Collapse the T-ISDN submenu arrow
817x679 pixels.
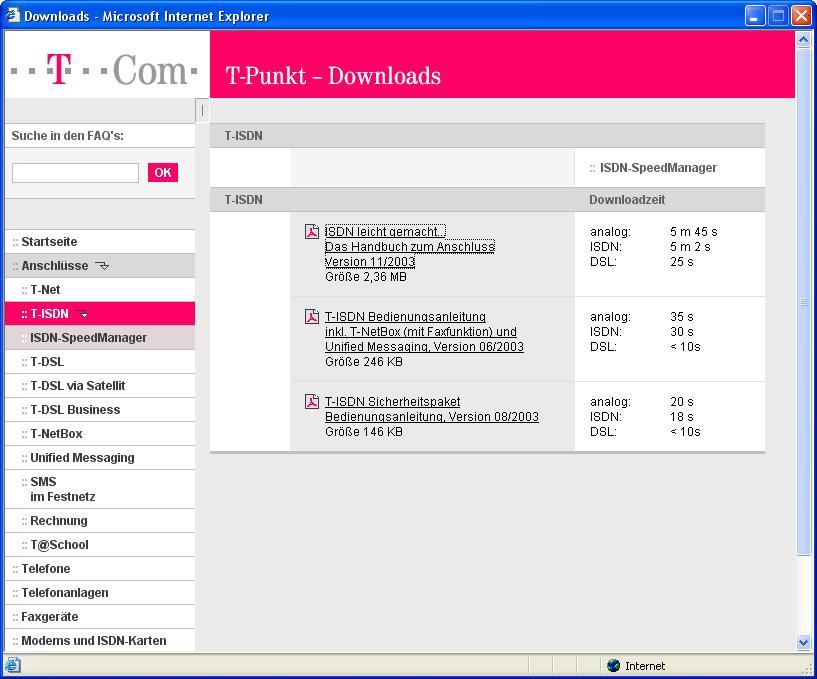click(82, 314)
